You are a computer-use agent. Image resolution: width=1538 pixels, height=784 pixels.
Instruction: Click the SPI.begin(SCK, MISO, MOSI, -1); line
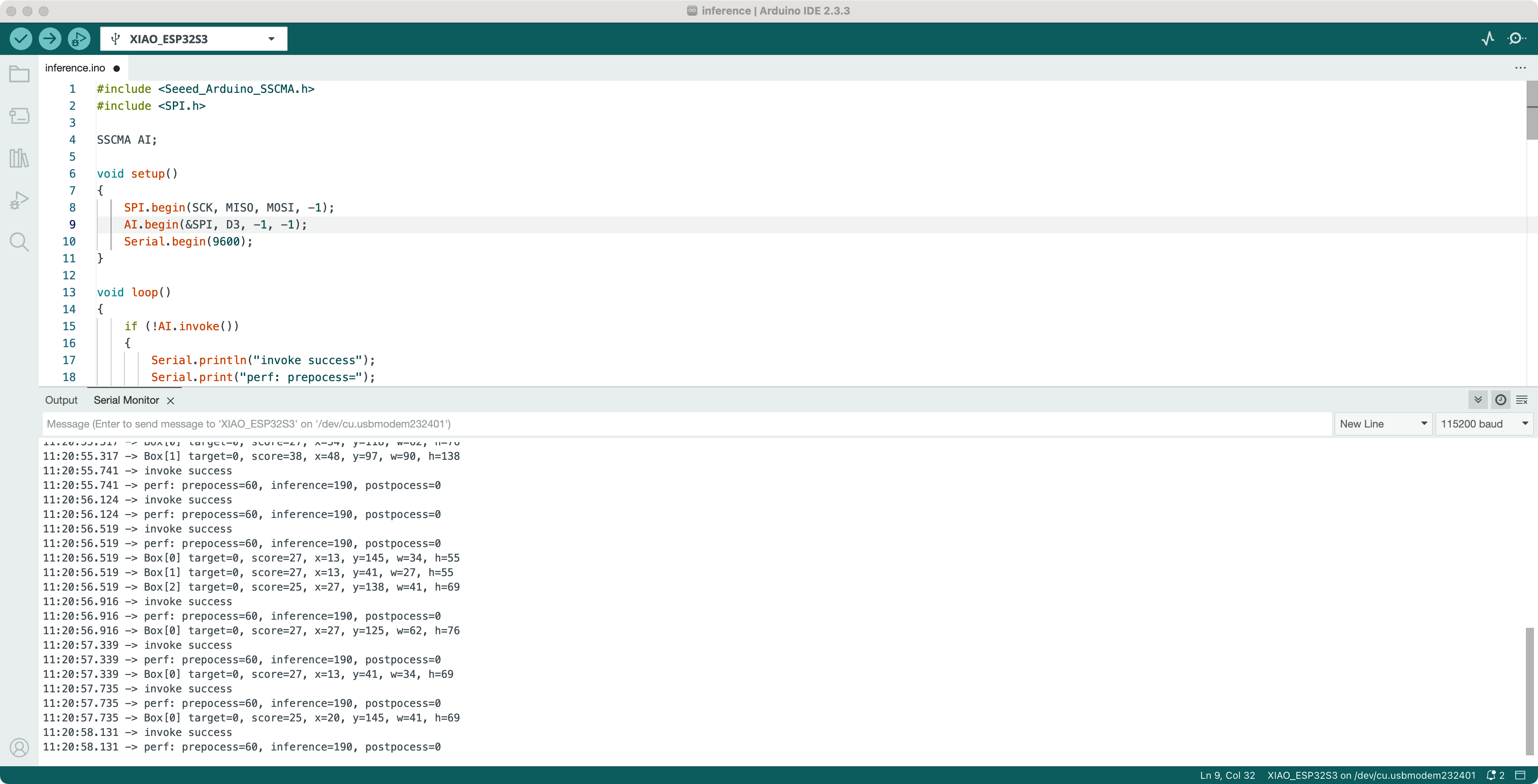coord(229,208)
